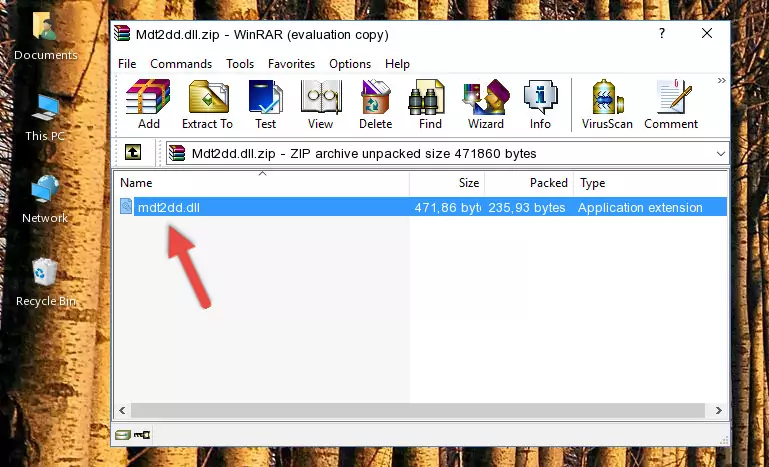Viewport: 769px width, 467px height.
Task: Click the horizontal scrollbar thumb
Action: tap(418, 410)
